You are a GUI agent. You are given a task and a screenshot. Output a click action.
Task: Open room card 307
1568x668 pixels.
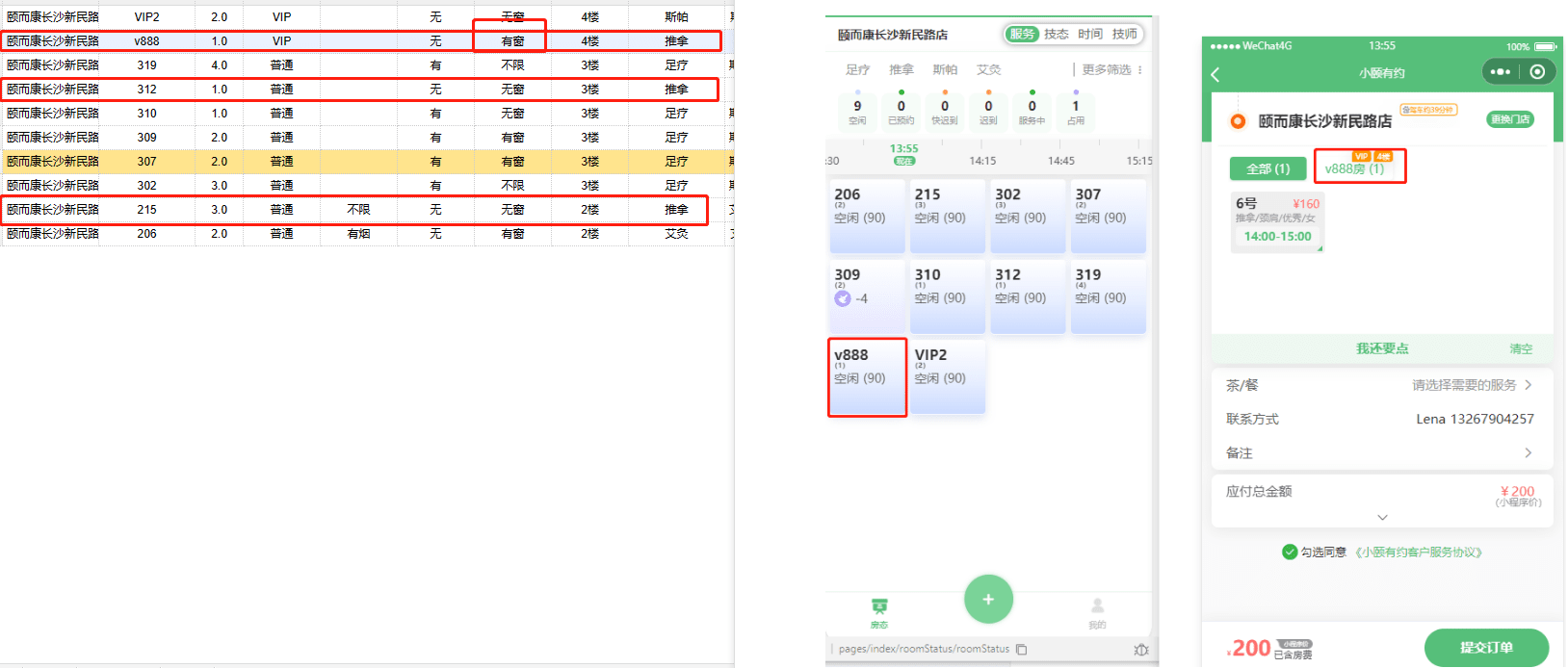(x=1109, y=217)
